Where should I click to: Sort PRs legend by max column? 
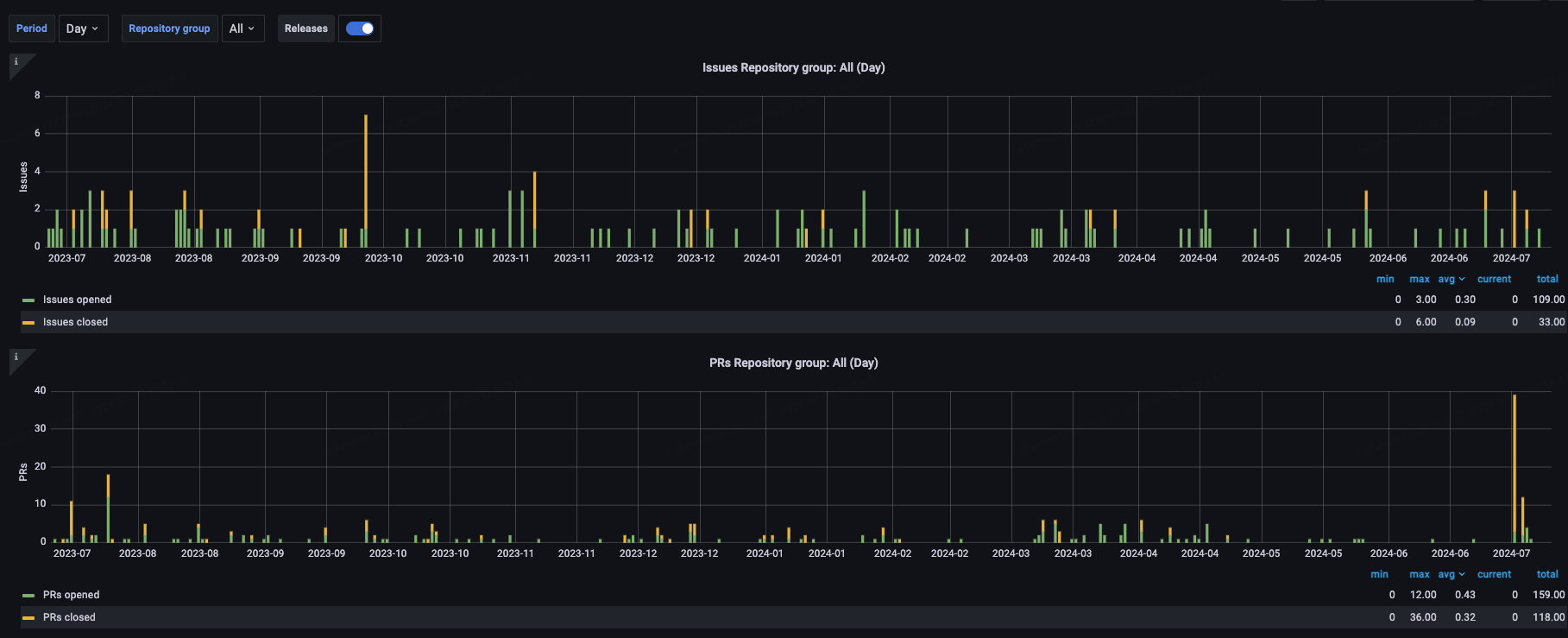[x=1420, y=574]
